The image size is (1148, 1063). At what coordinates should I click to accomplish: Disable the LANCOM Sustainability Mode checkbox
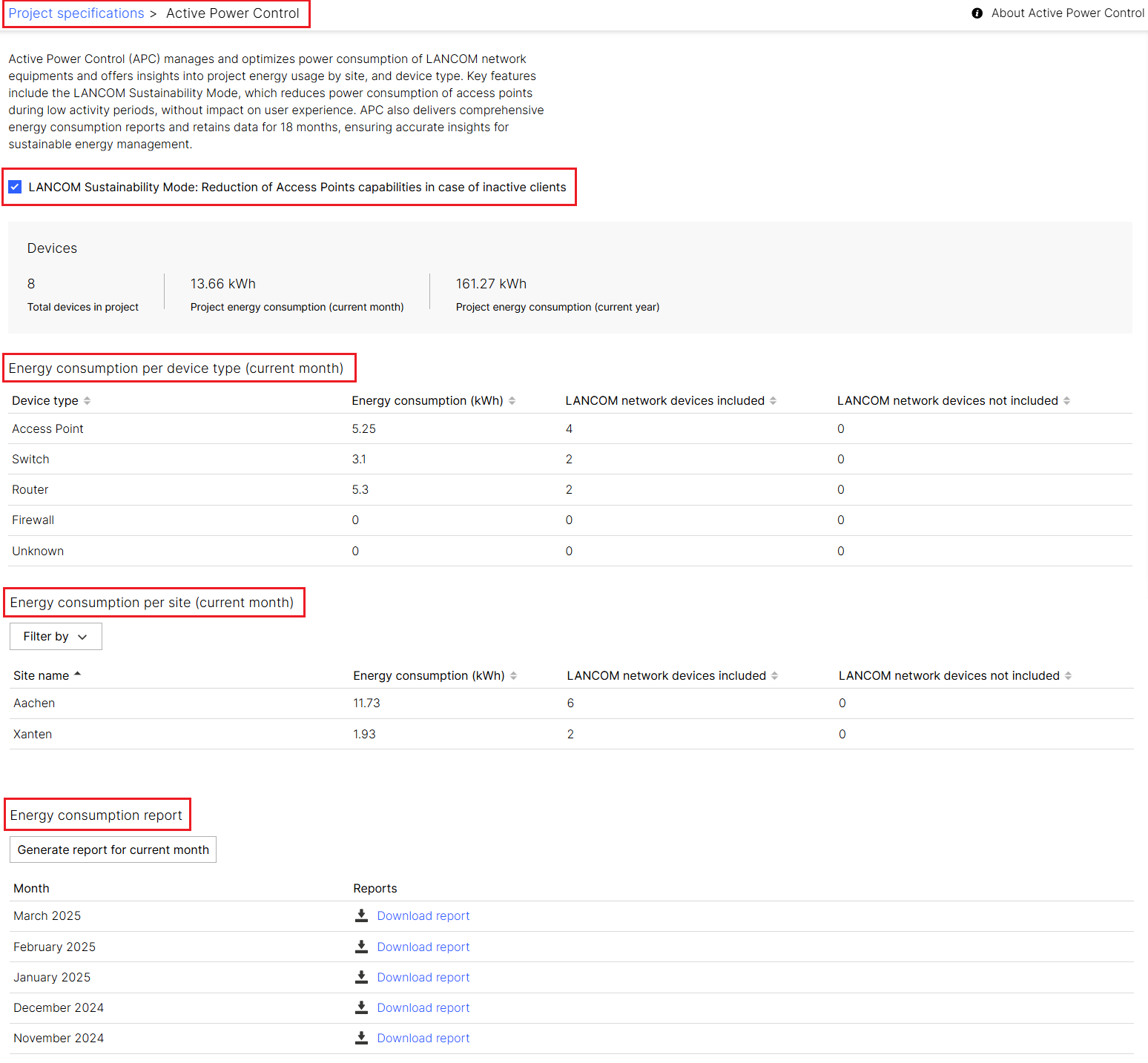click(15, 187)
